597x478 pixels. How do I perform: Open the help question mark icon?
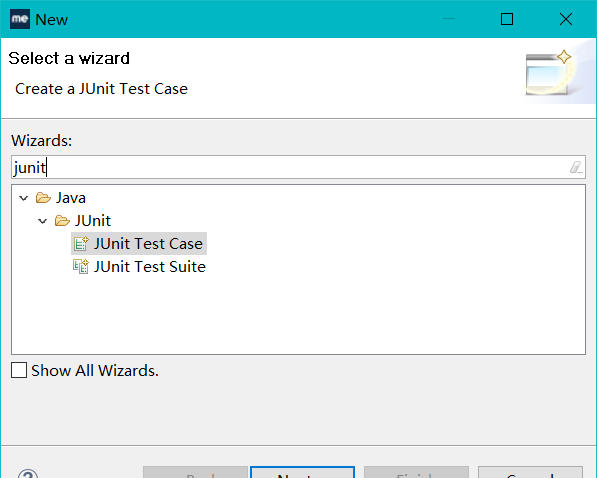28,473
